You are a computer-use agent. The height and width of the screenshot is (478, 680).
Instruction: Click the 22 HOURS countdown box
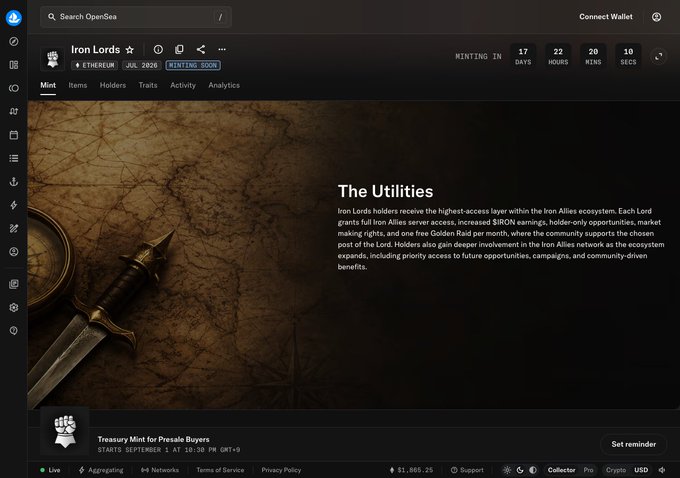click(558, 56)
